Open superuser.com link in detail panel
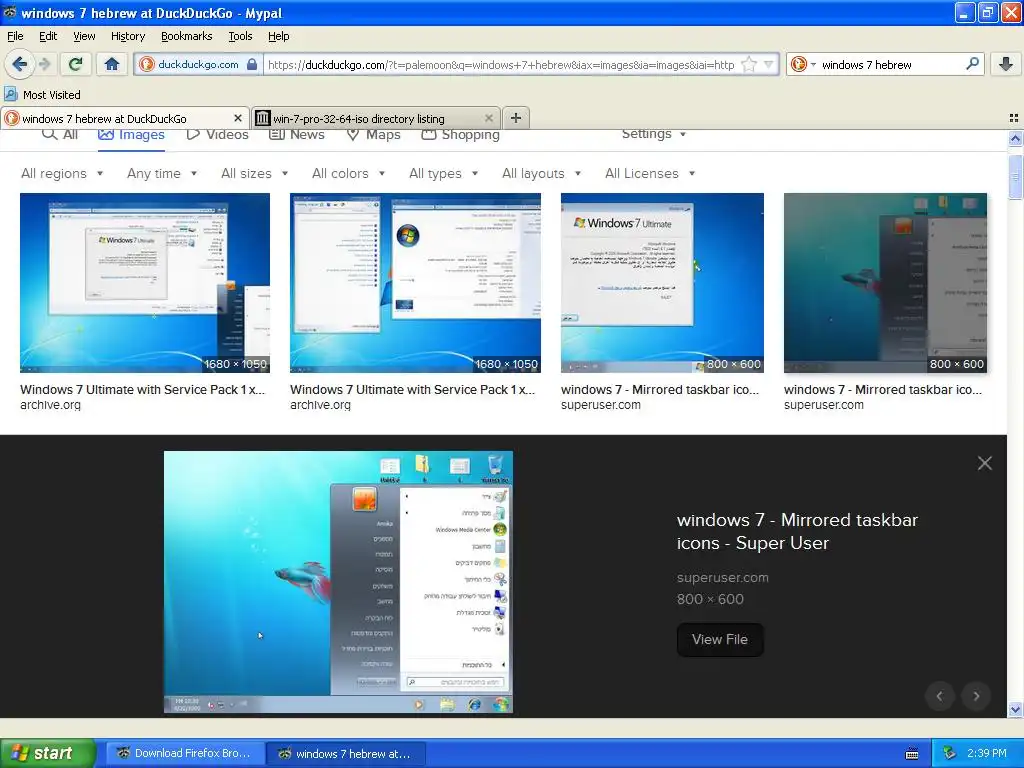Viewport: 1024px width, 768px height. tap(722, 577)
